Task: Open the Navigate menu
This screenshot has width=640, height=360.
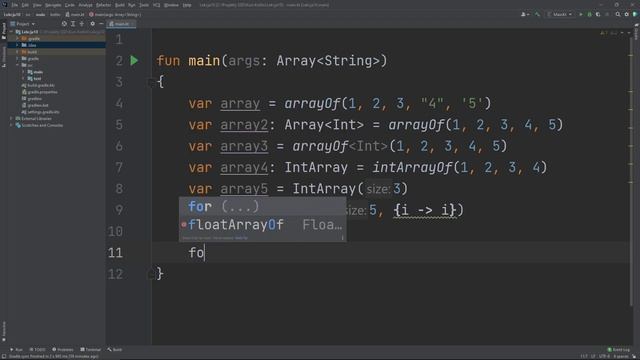Action: [x=53, y=5]
